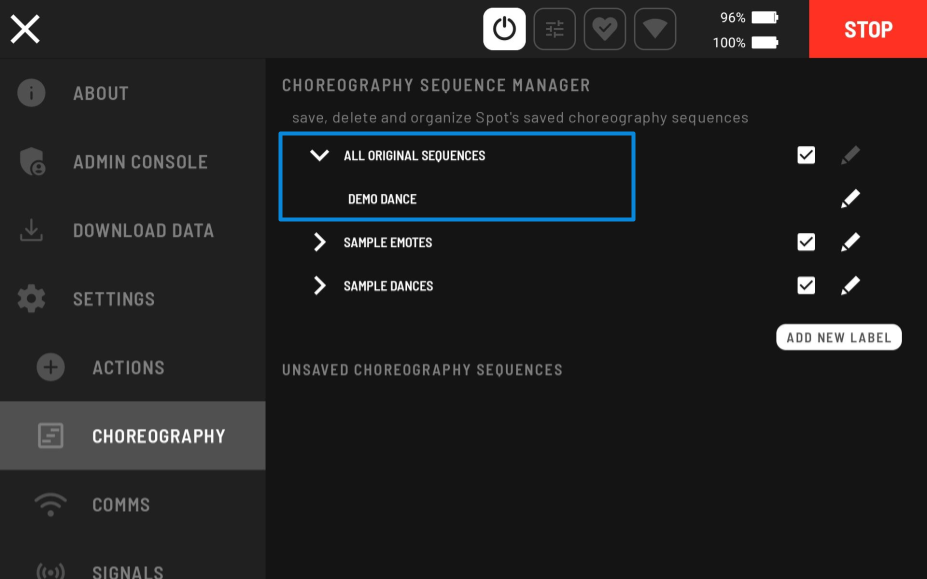
Task: Click the Wi-Fi signal status icon
Action: 654,29
